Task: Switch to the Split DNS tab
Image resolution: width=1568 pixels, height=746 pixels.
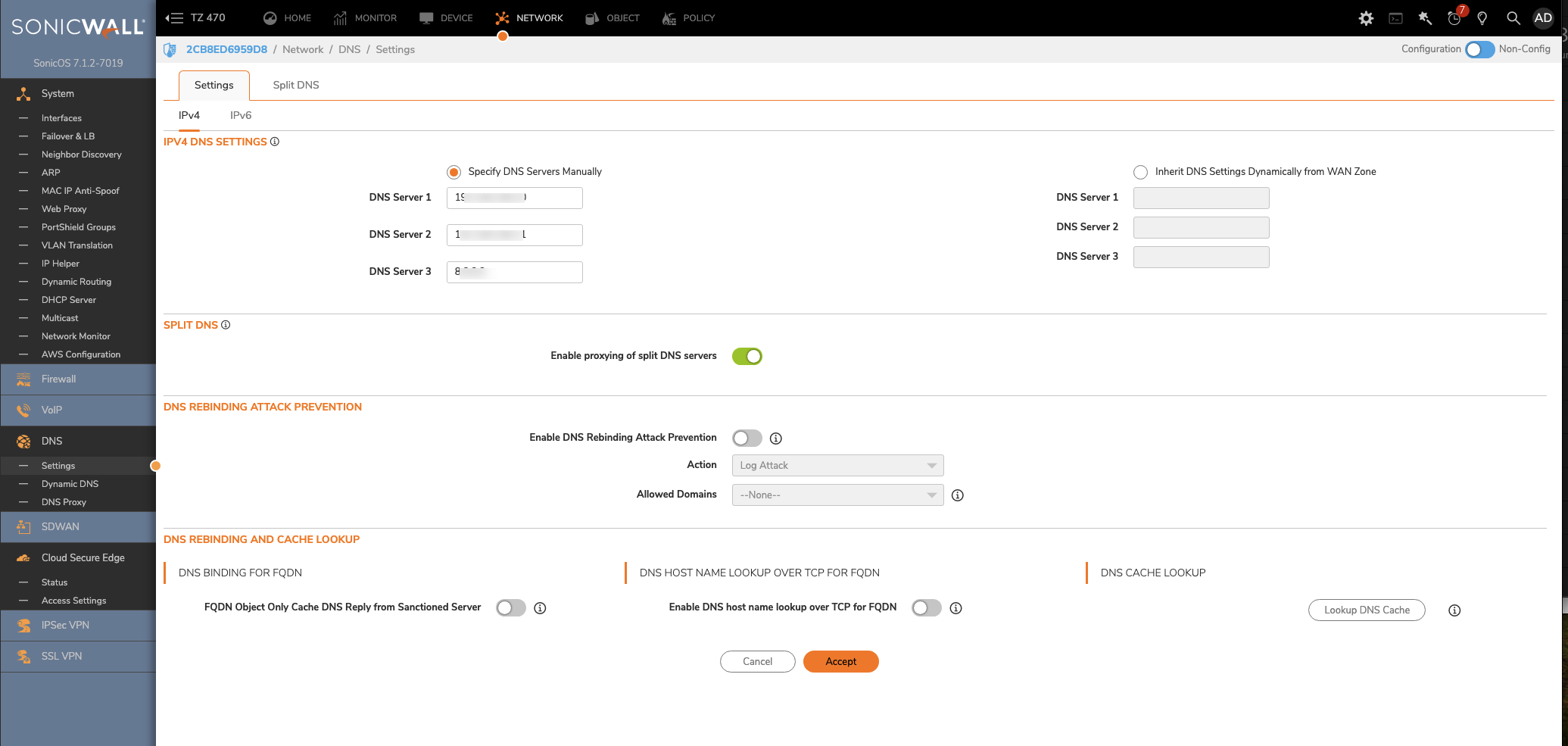Action: point(296,85)
